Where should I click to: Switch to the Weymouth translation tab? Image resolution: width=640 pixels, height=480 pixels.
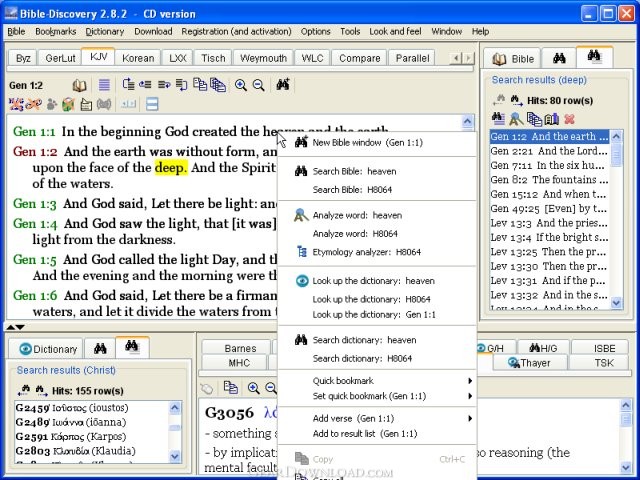[263, 58]
